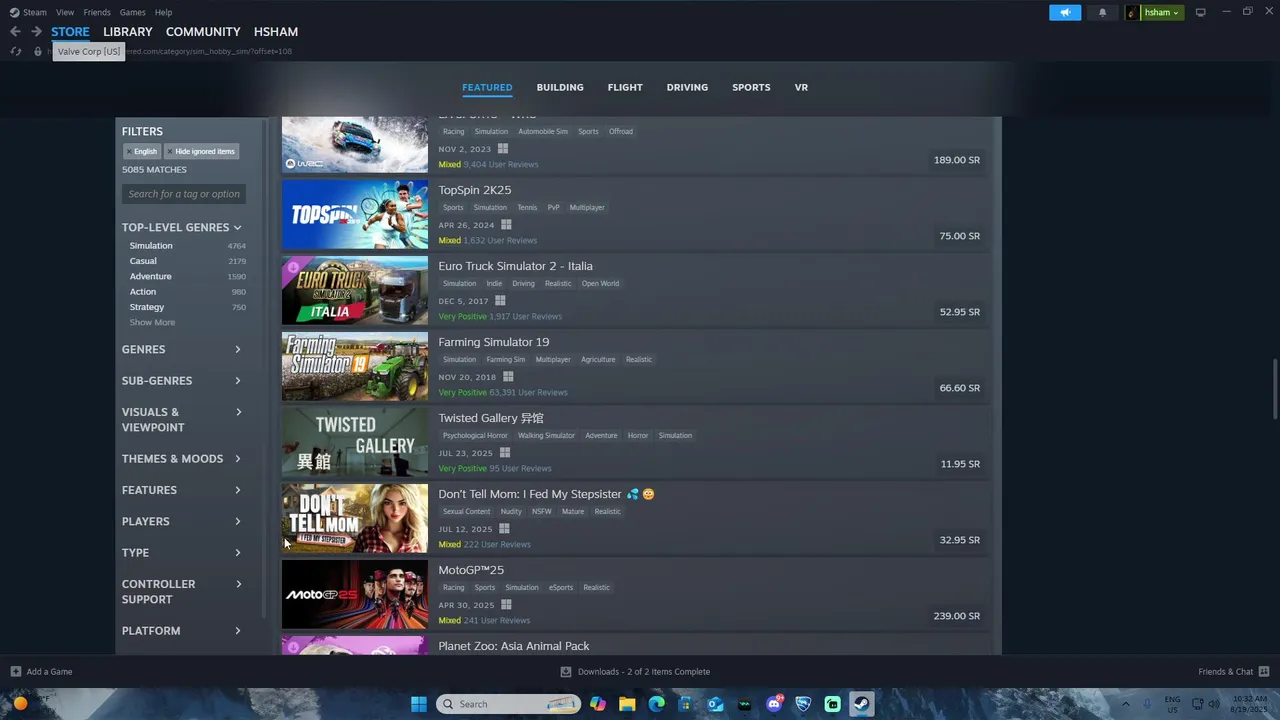Screen dimensions: 1280x720
Task: Expand the Type filter section
Action: [x=182, y=553]
